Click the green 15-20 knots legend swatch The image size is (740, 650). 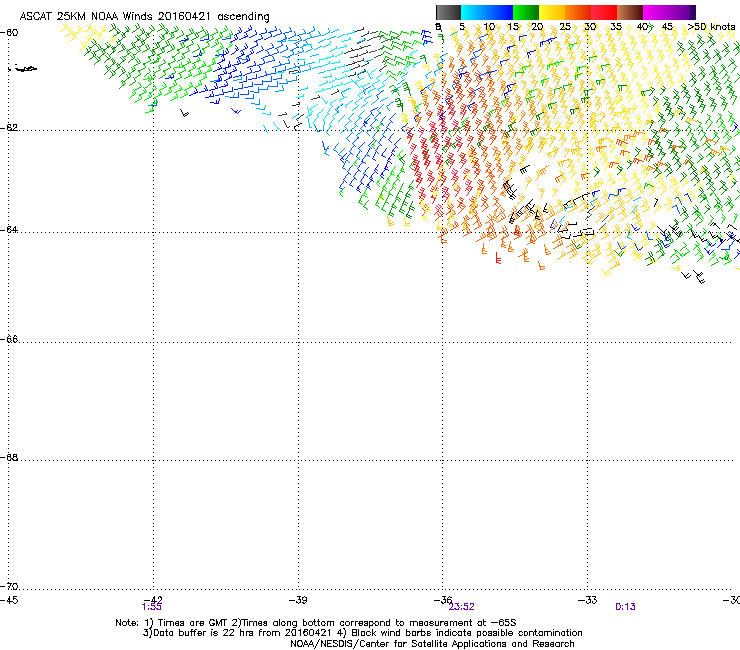(x=526, y=12)
